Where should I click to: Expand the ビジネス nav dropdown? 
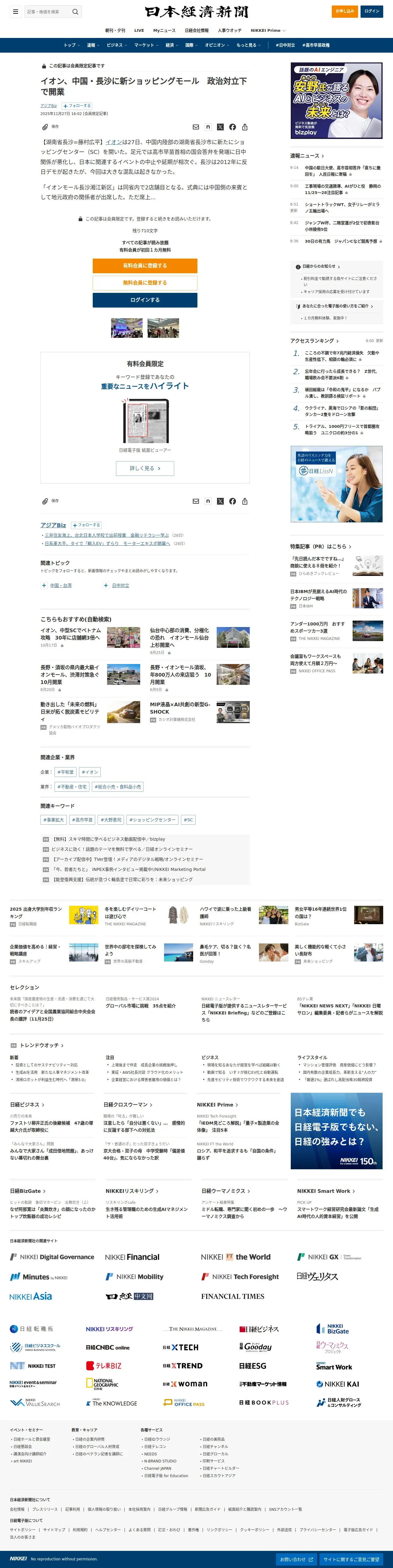tap(116, 45)
